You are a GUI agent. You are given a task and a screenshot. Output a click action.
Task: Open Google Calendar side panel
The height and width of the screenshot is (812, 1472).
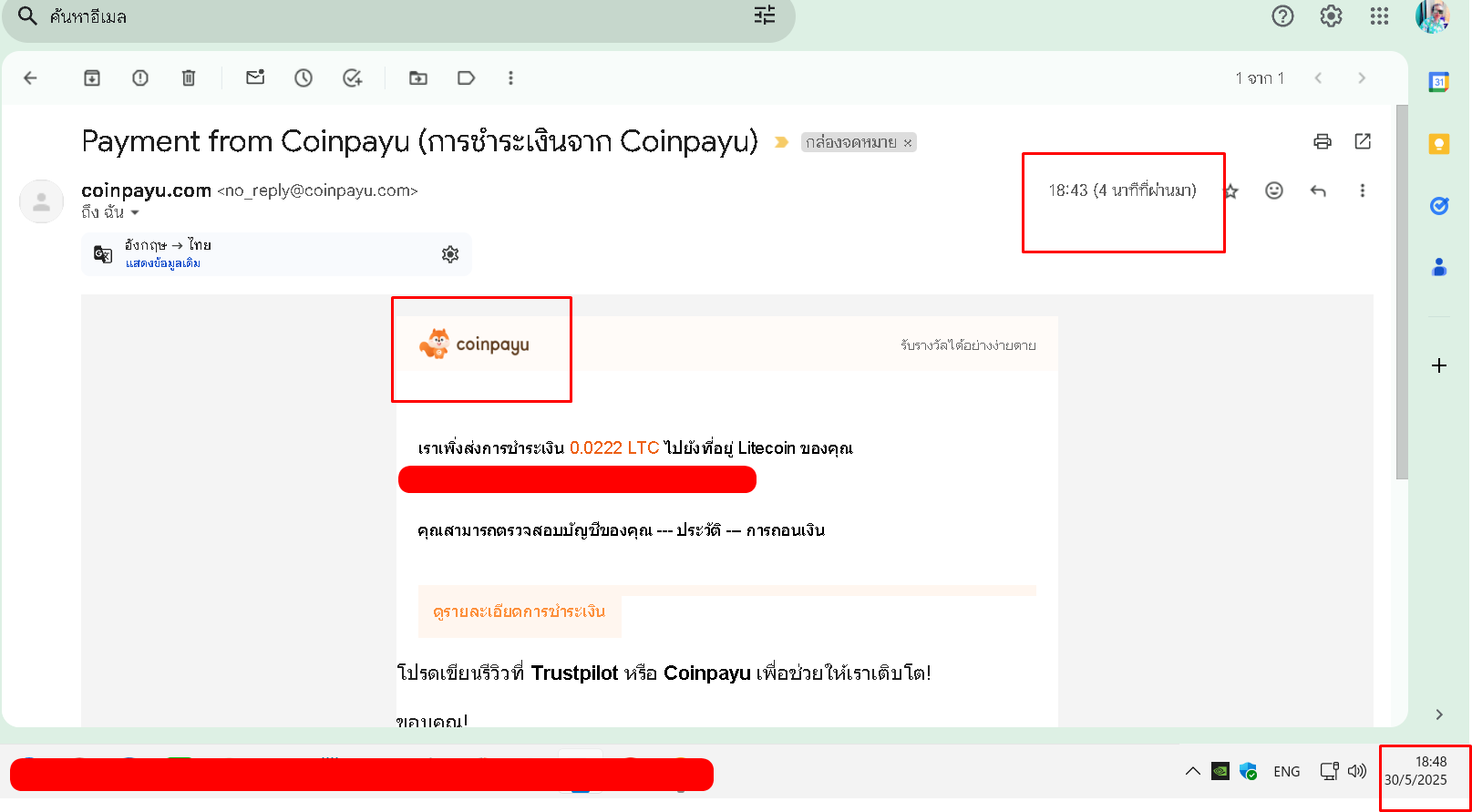point(1439,82)
